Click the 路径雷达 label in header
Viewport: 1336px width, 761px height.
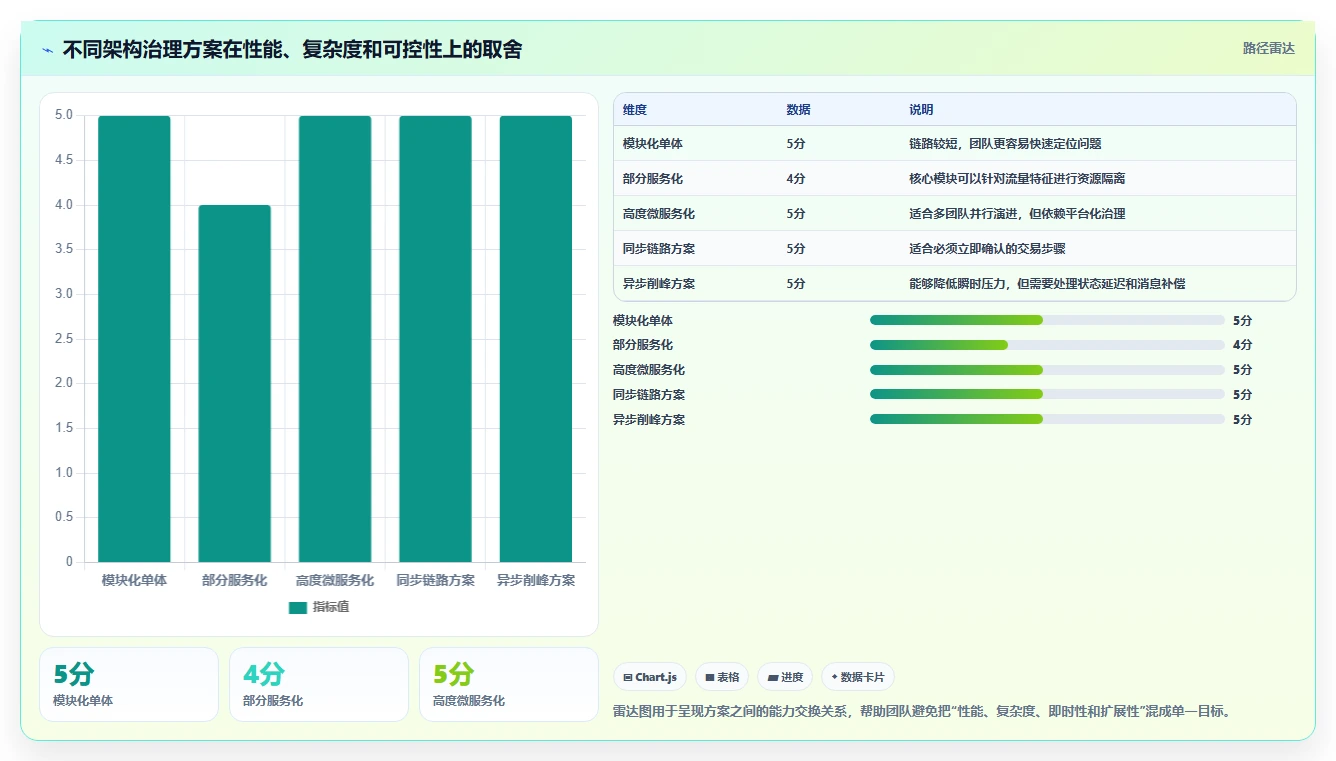click(x=1268, y=48)
